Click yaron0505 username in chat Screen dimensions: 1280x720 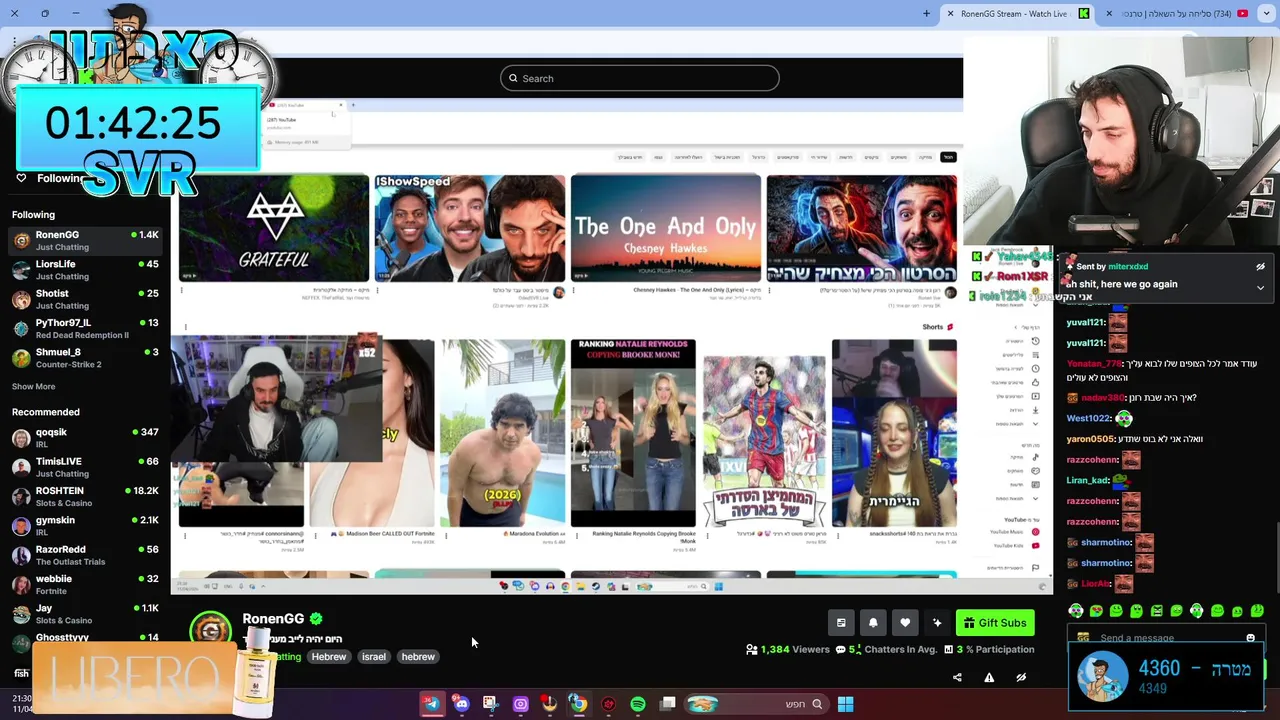click(x=1090, y=439)
